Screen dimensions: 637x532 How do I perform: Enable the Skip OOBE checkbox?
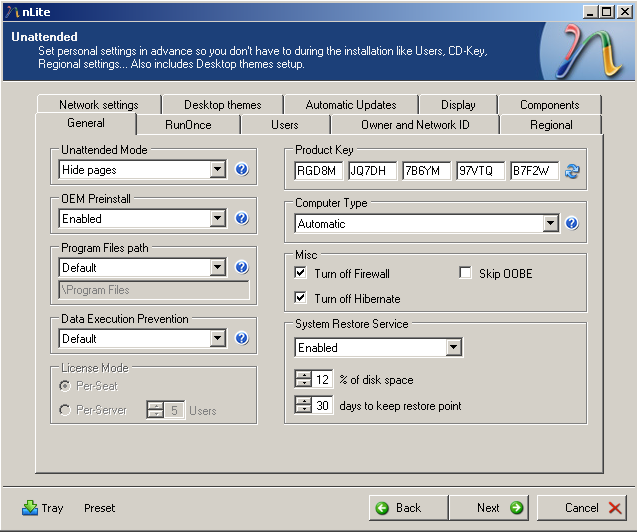pyautogui.click(x=465, y=272)
